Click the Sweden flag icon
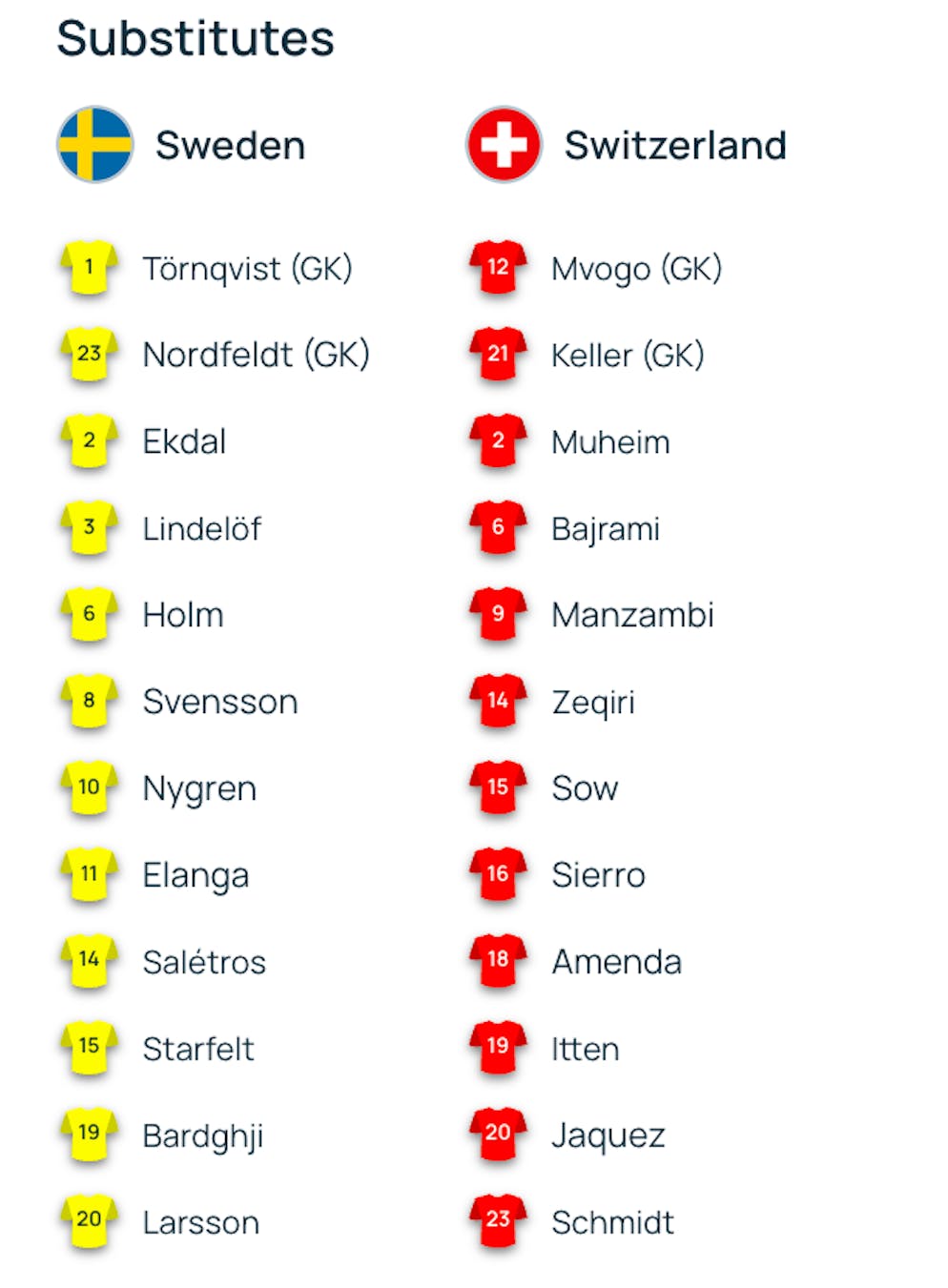 [94, 145]
